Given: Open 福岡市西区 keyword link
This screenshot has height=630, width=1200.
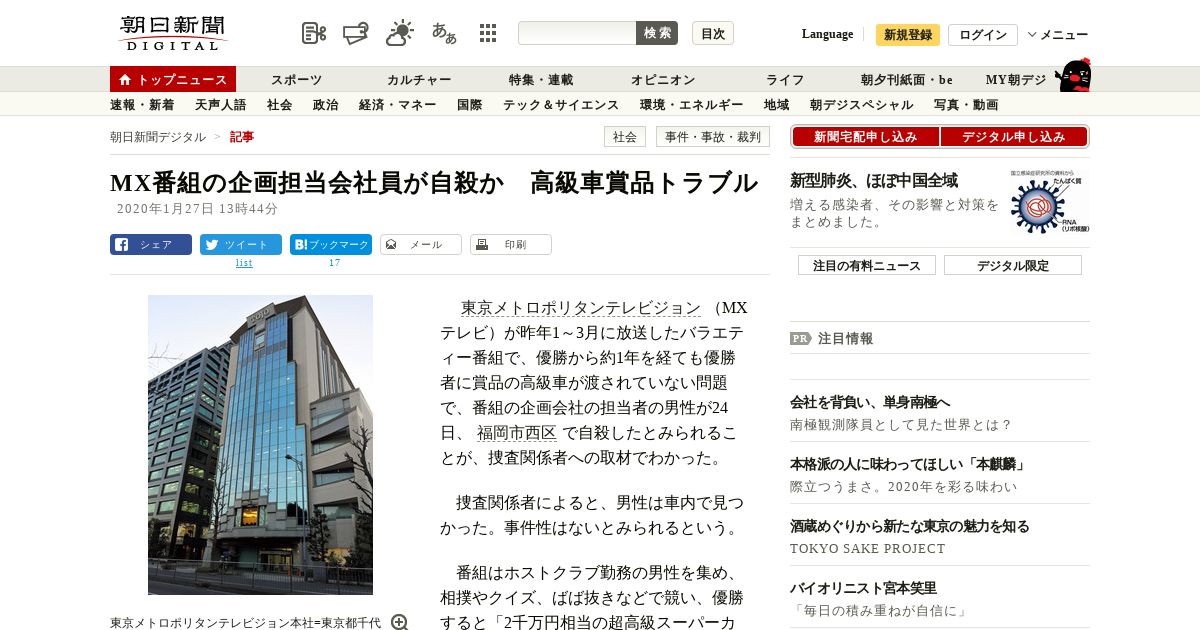Looking at the screenshot, I should (516, 433).
